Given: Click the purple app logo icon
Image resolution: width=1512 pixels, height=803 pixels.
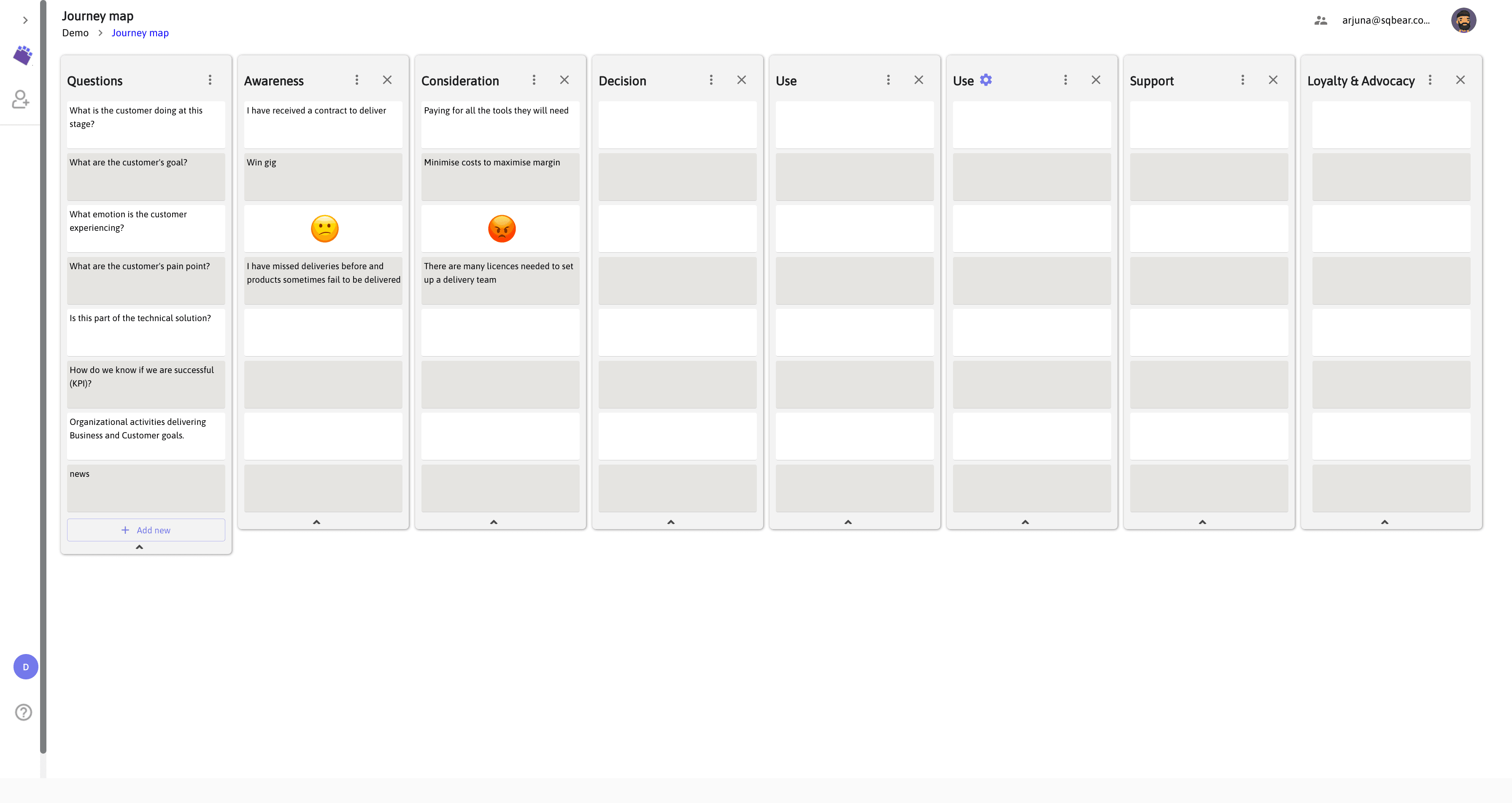Looking at the screenshot, I should point(23,55).
